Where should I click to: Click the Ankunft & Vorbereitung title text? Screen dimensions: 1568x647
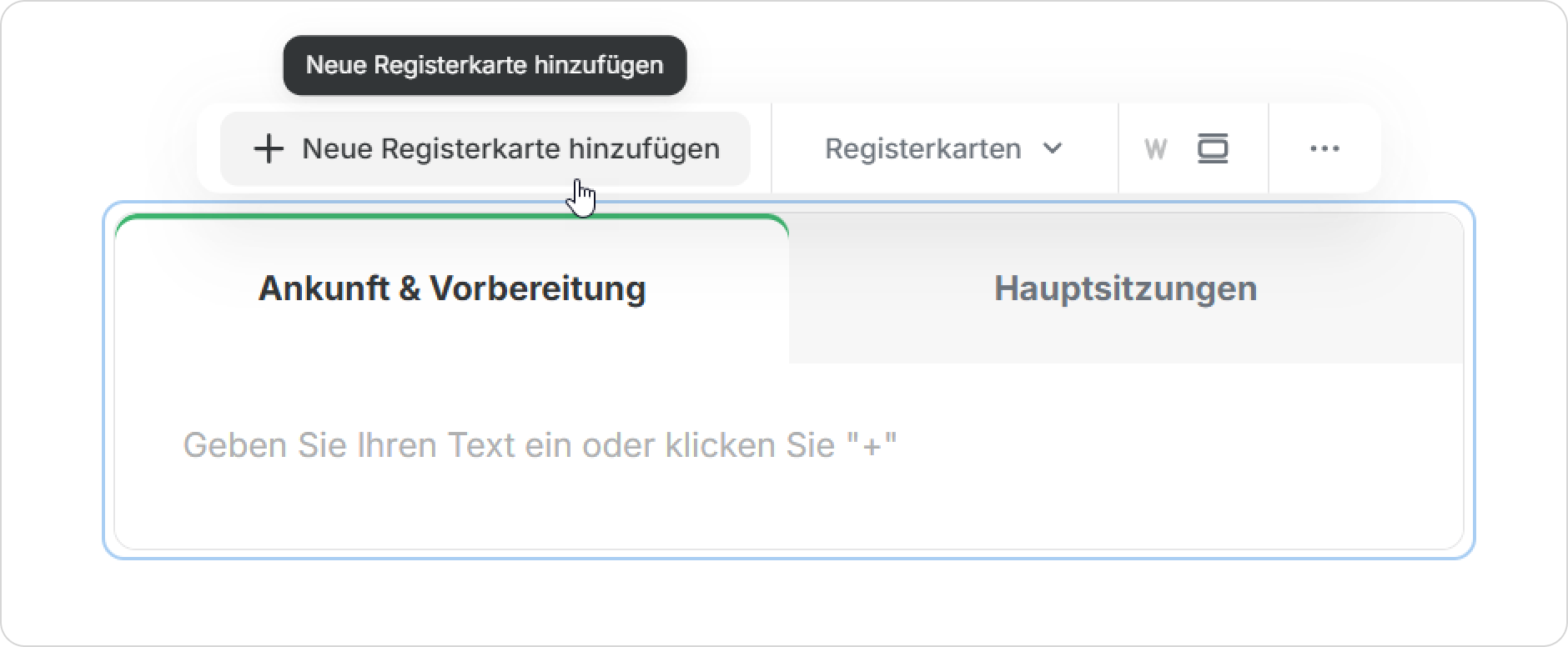pos(451,288)
